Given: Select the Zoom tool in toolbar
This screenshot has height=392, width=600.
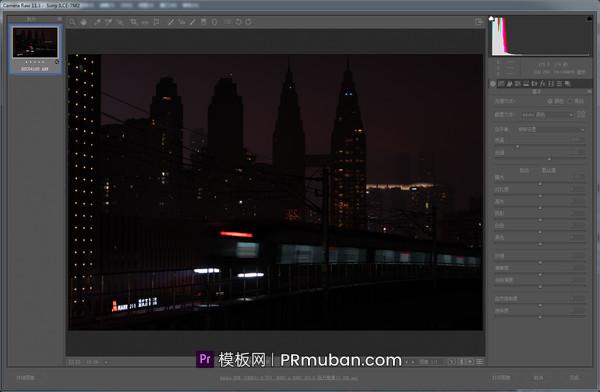Looking at the screenshot, I should click(x=72, y=22).
